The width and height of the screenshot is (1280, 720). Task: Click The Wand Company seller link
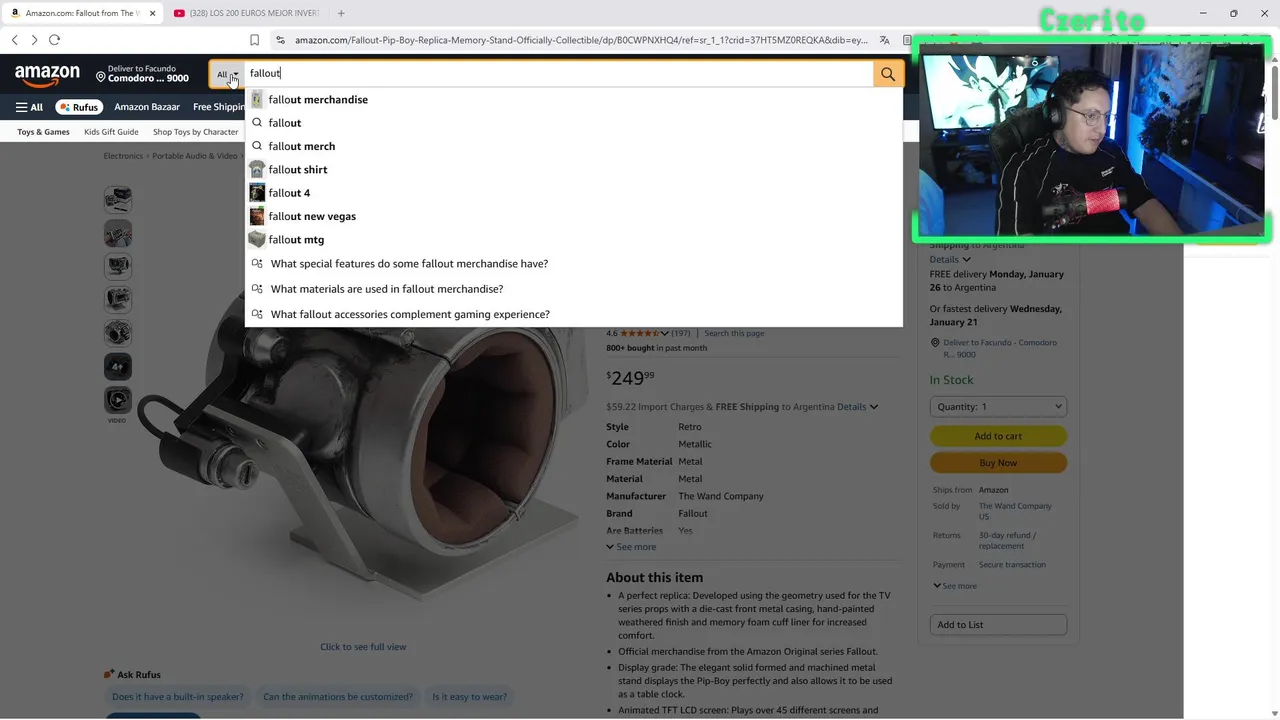coord(1015,511)
